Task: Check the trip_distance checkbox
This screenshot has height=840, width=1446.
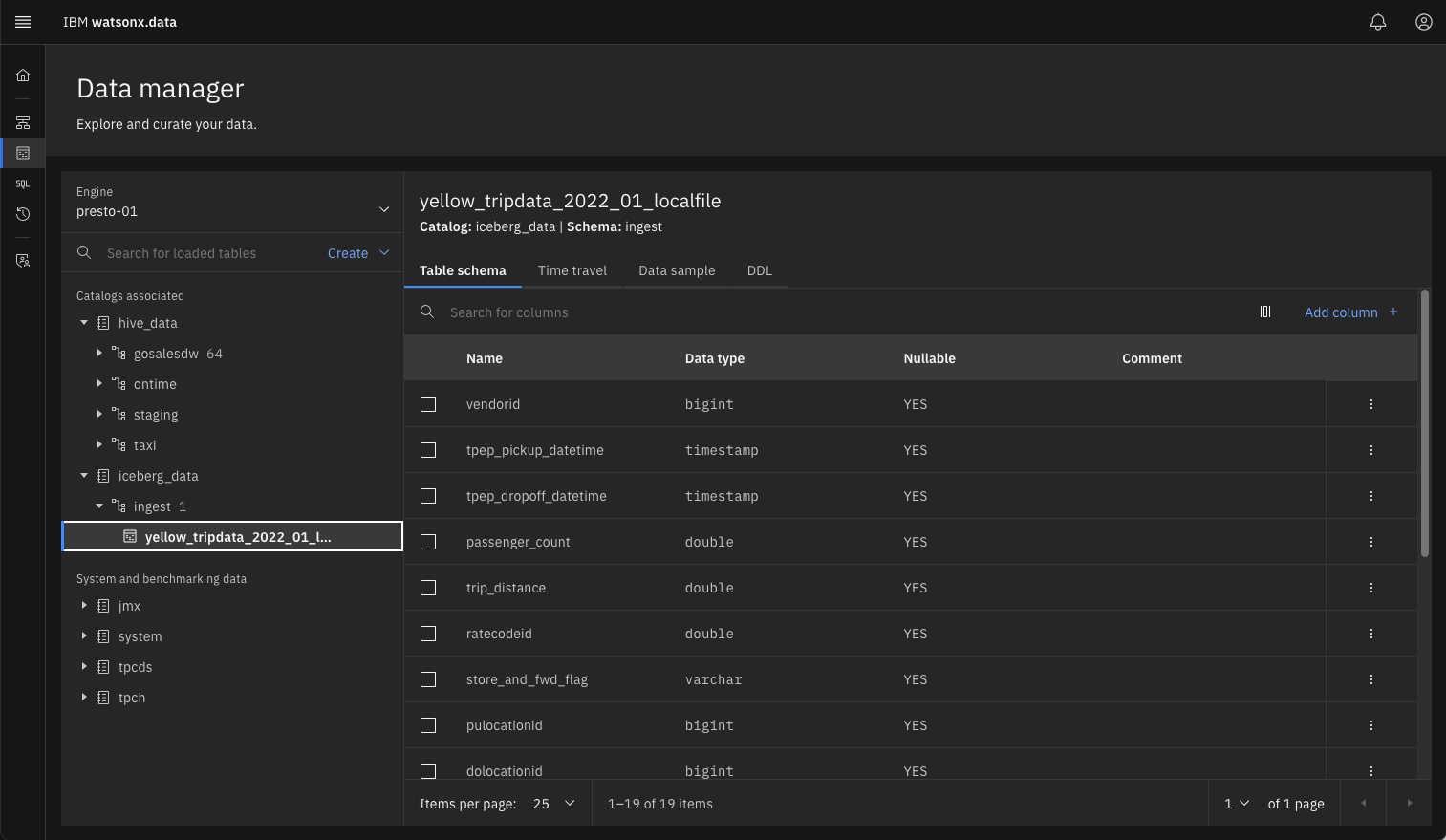Action: pos(428,588)
